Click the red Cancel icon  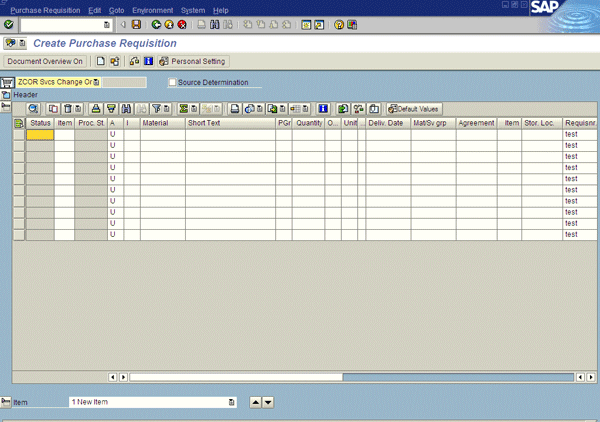pyautogui.click(x=182, y=24)
